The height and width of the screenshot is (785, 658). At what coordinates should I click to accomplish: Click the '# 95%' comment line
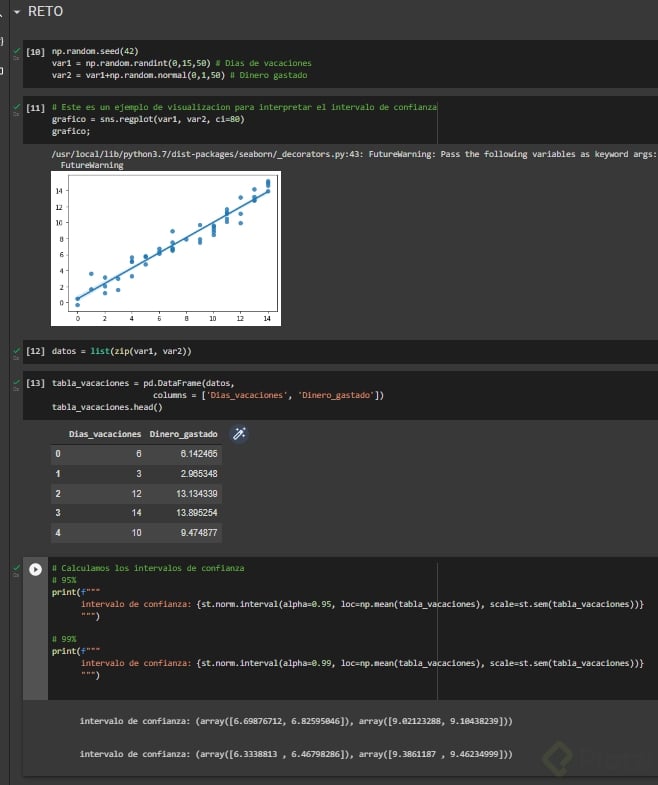coord(64,580)
